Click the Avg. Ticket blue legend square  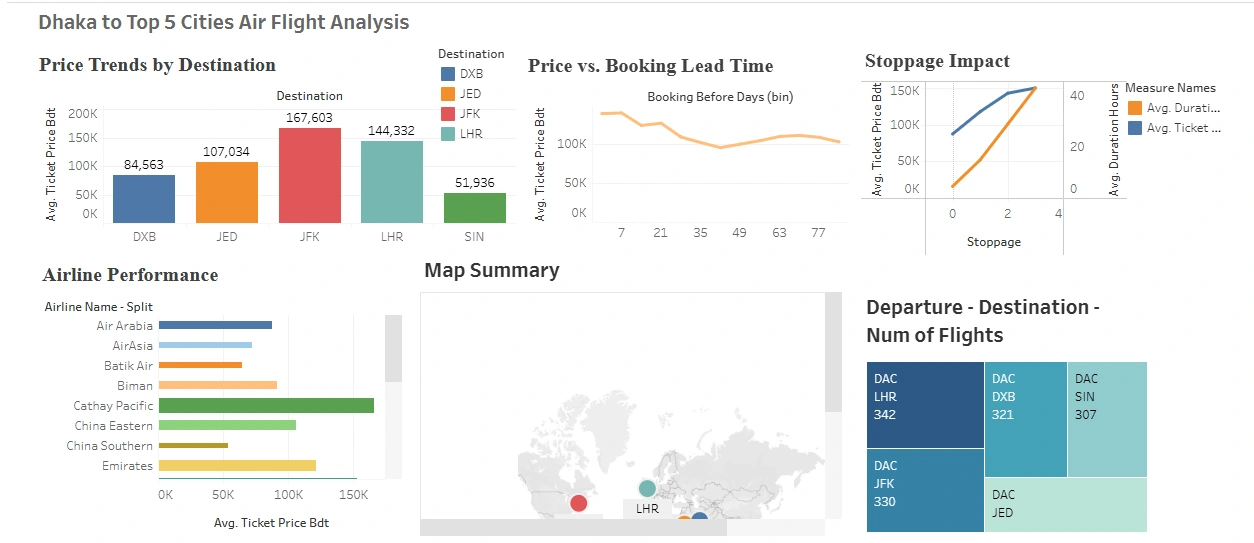[1134, 128]
